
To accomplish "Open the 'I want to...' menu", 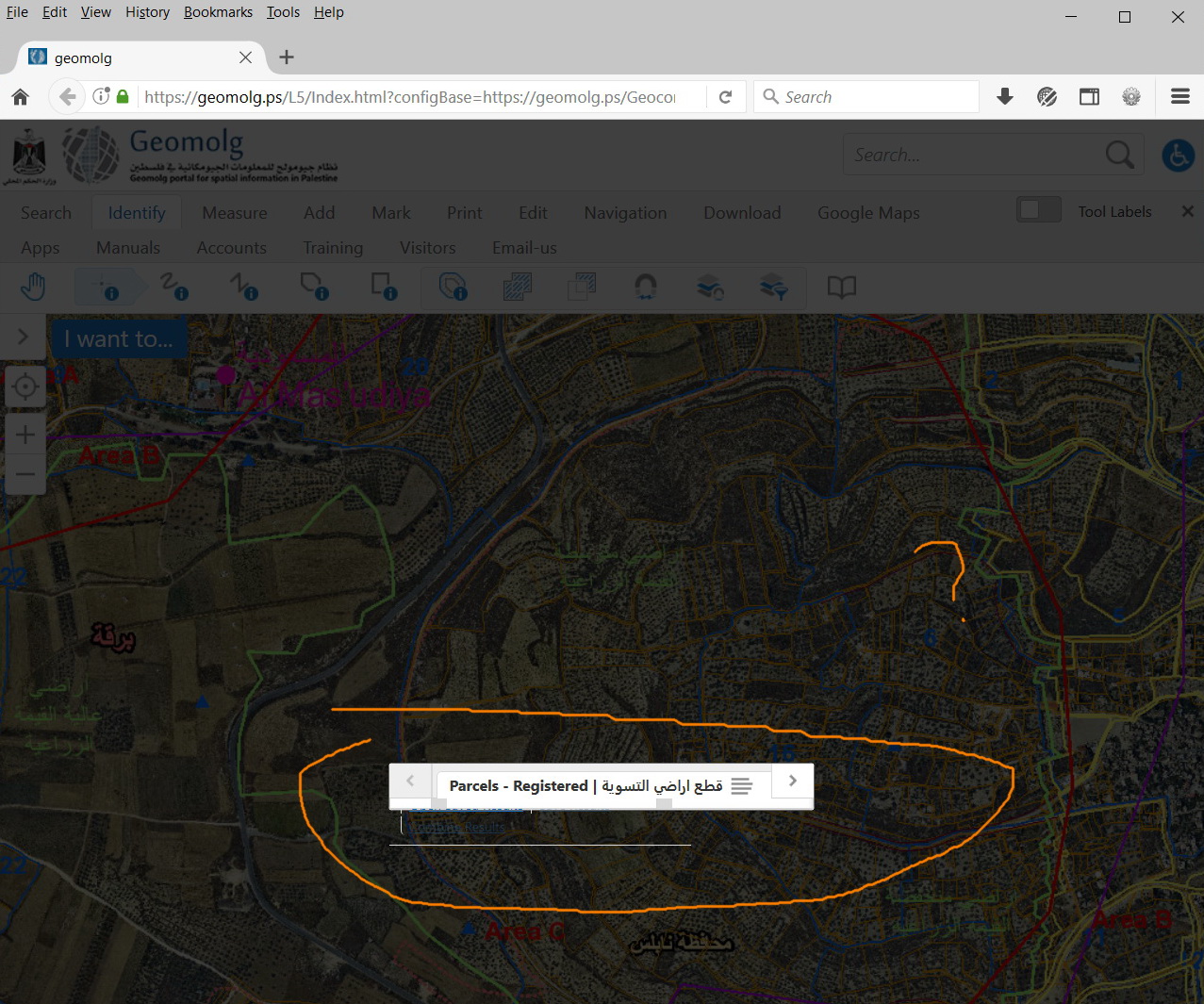I will (x=119, y=339).
